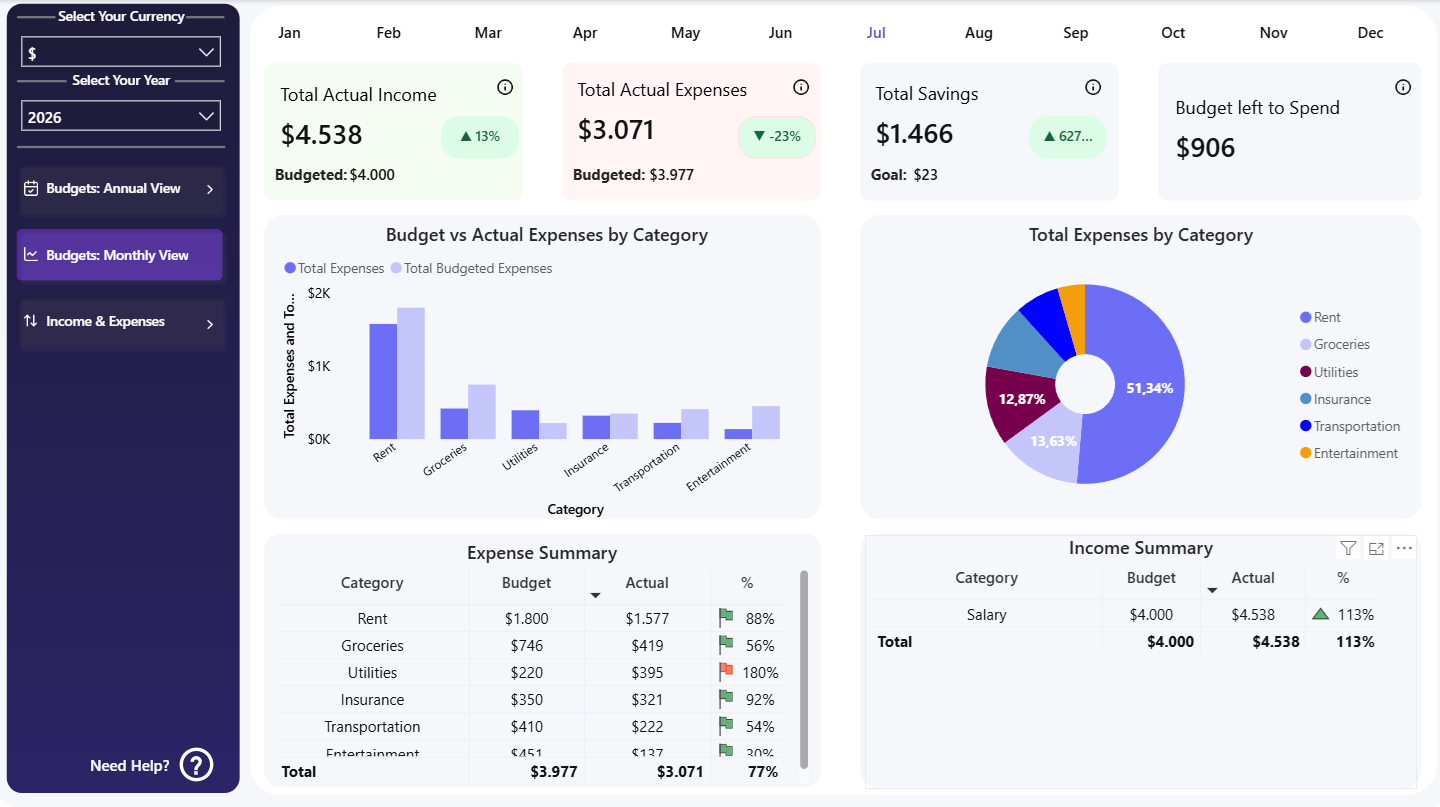Select the Feb month tab
This screenshot has height=807, width=1440.
point(388,33)
